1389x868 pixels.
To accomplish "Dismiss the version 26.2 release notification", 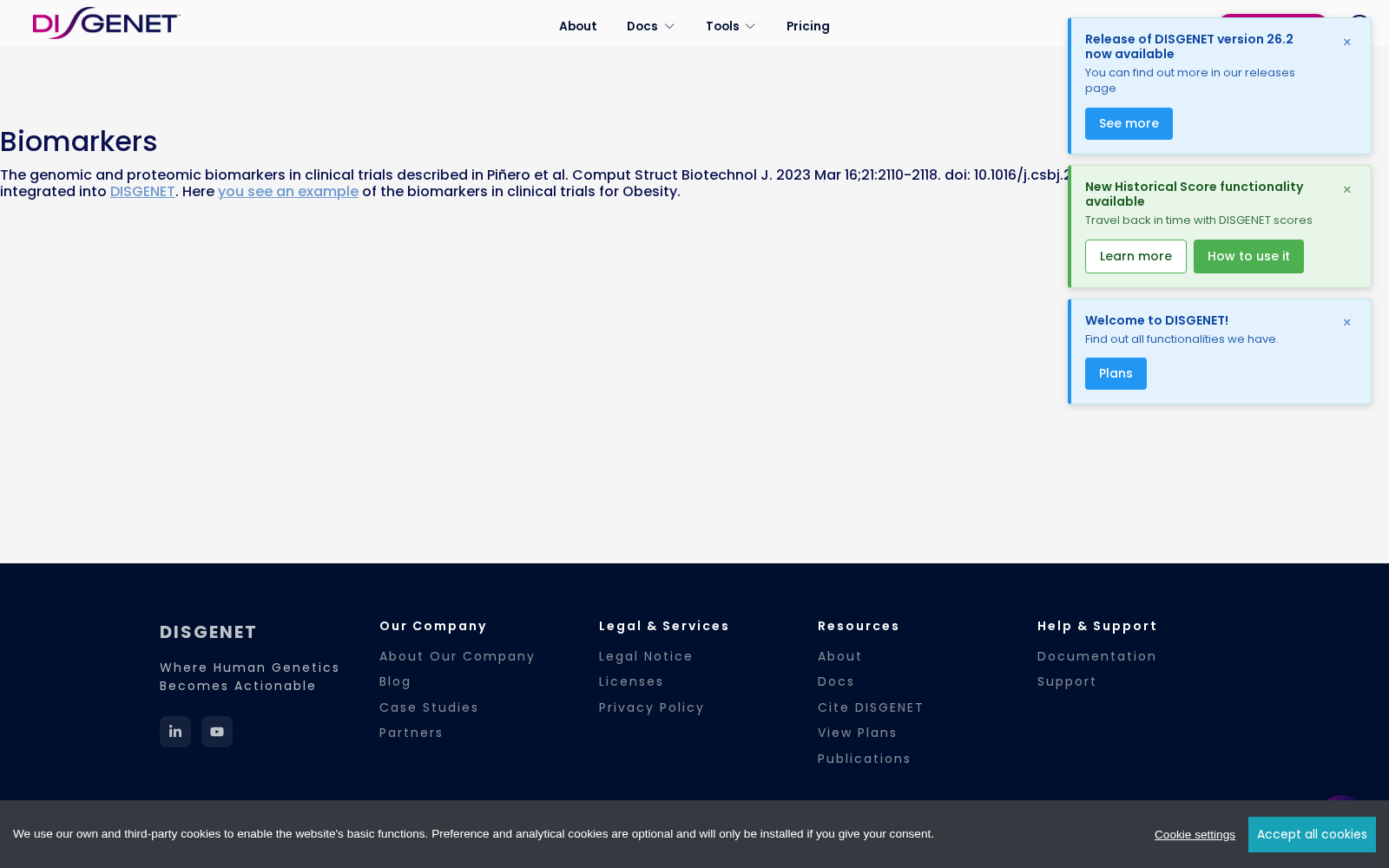I will 1347,43.
